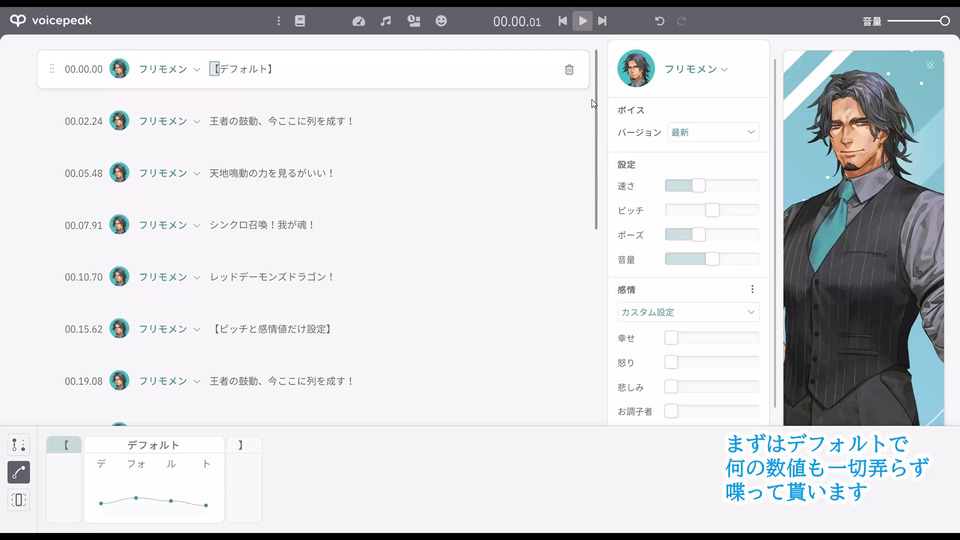Image resolution: width=960 pixels, height=540 pixels.
Task: Select the 天地鳴動の力を見るがいい！ line text
Action: coord(272,173)
